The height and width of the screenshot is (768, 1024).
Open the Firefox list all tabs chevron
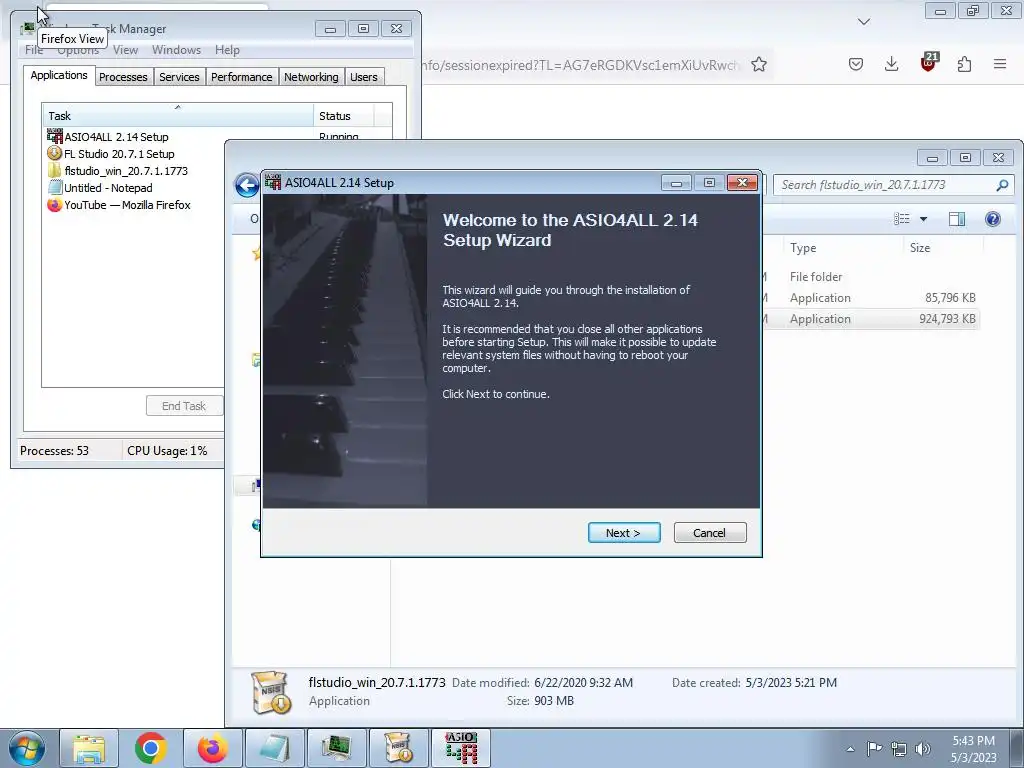point(864,22)
